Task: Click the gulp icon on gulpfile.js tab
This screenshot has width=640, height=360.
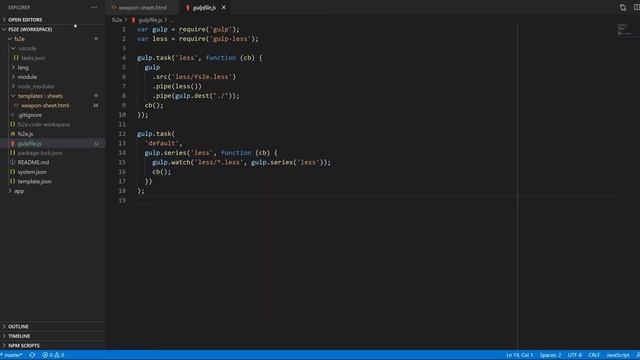Action: [188, 8]
